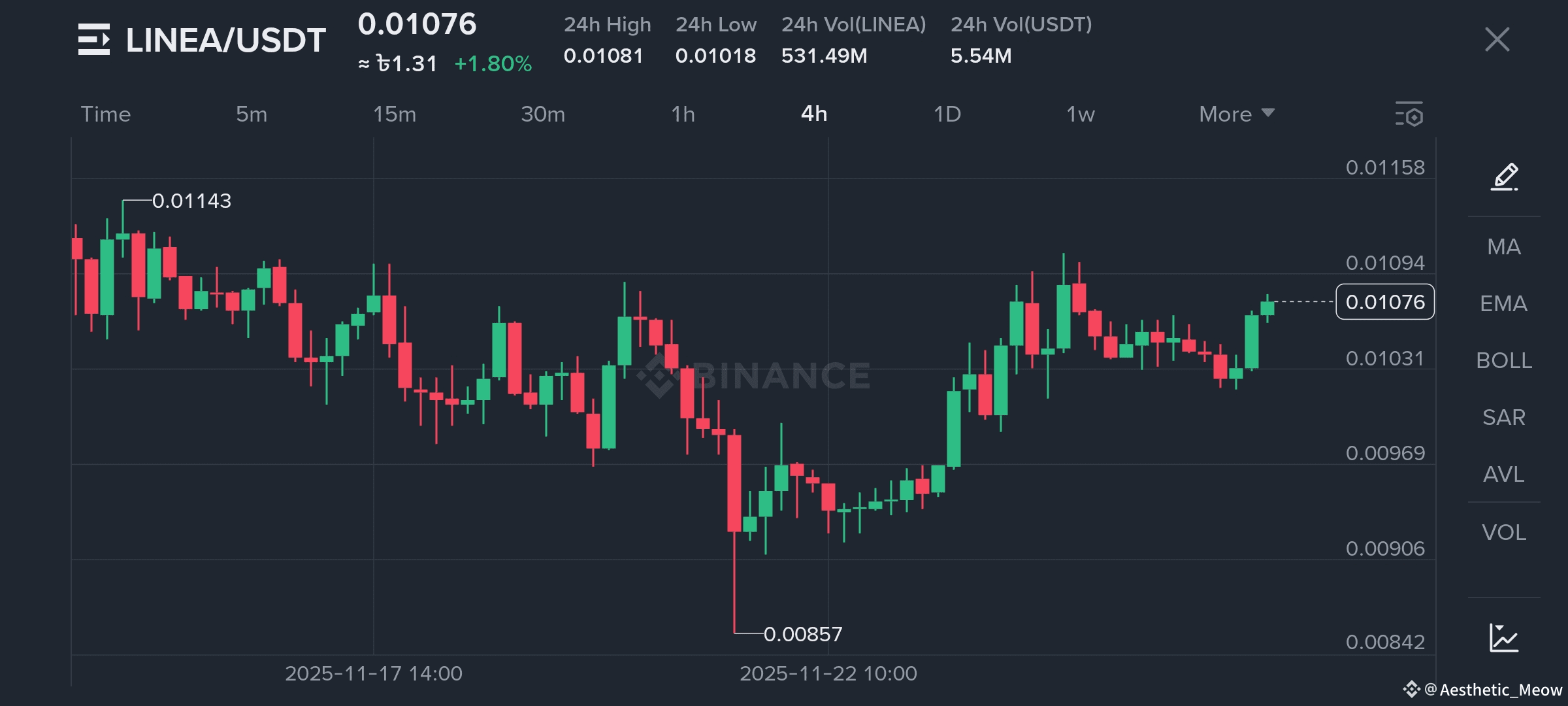Click the line chart icon at bottom right

1504,637
